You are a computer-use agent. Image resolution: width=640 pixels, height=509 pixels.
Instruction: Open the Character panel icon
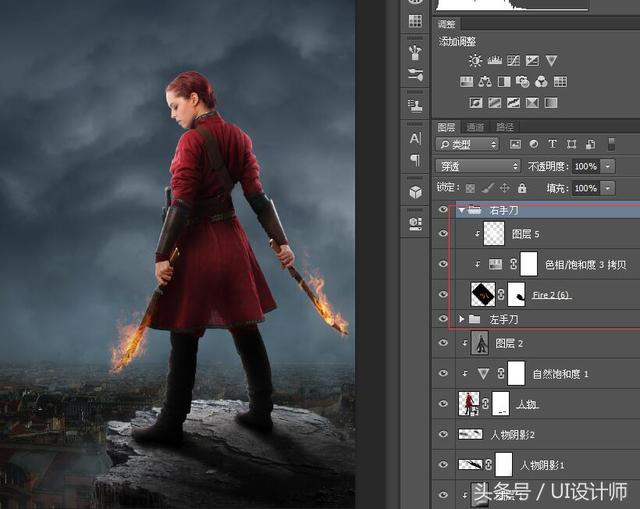(x=415, y=138)
